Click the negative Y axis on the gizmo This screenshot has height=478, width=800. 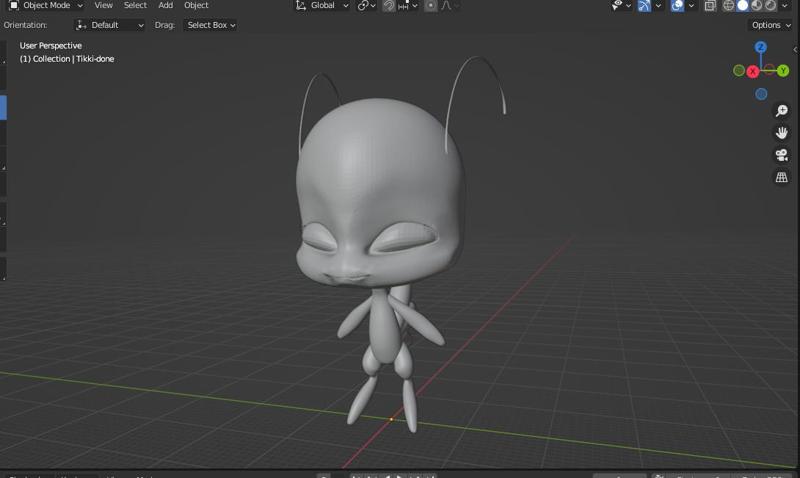(x=739, y=70)
